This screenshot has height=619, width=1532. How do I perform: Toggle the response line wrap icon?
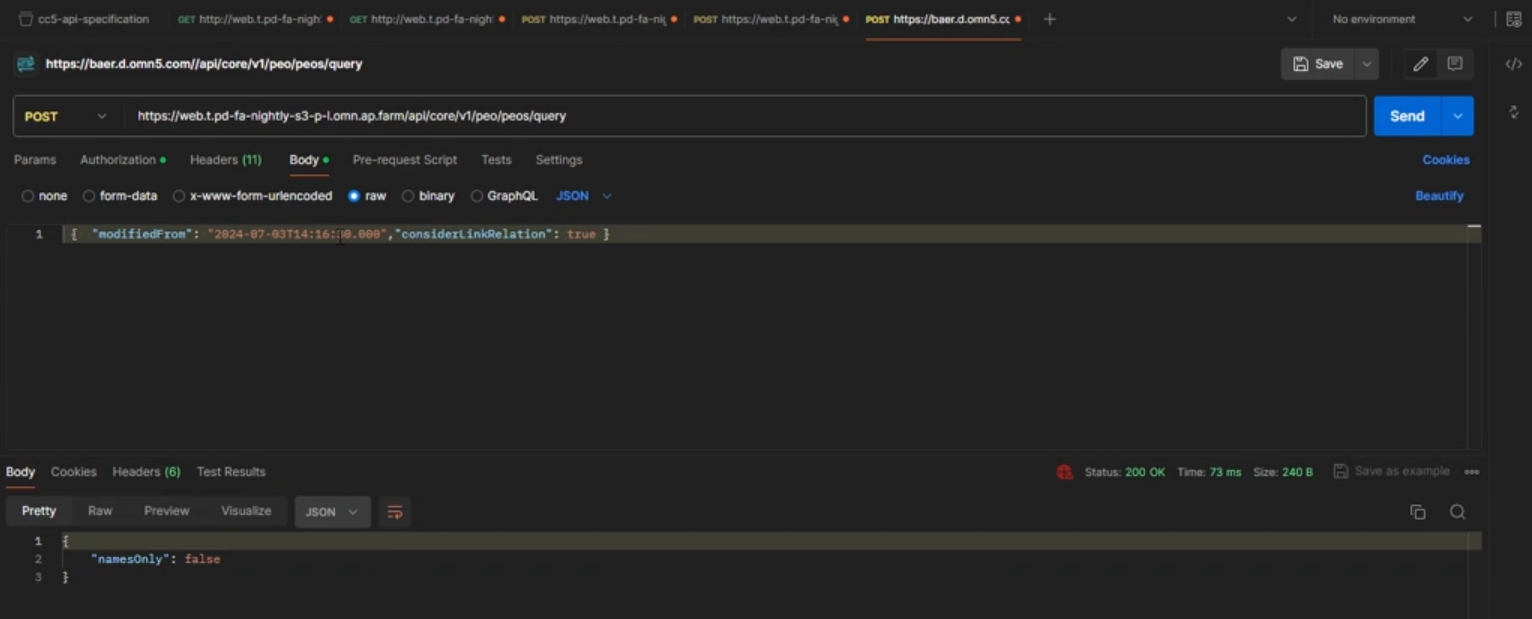point(395,512)
